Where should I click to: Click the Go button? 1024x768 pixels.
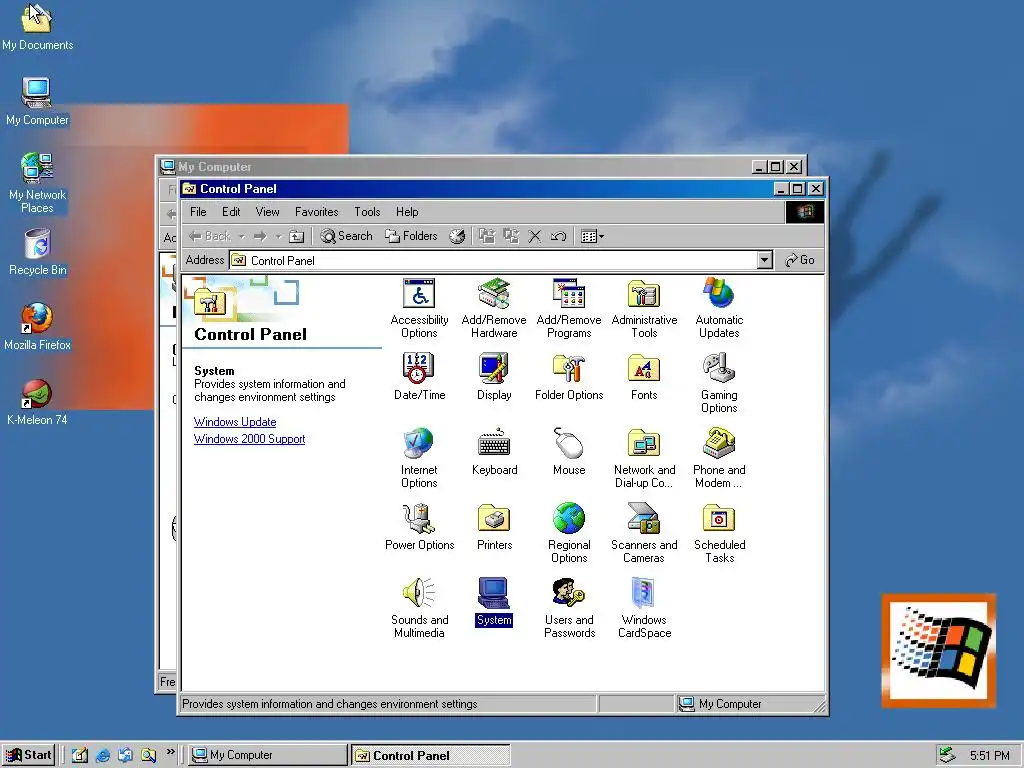[x=800, y=260]
